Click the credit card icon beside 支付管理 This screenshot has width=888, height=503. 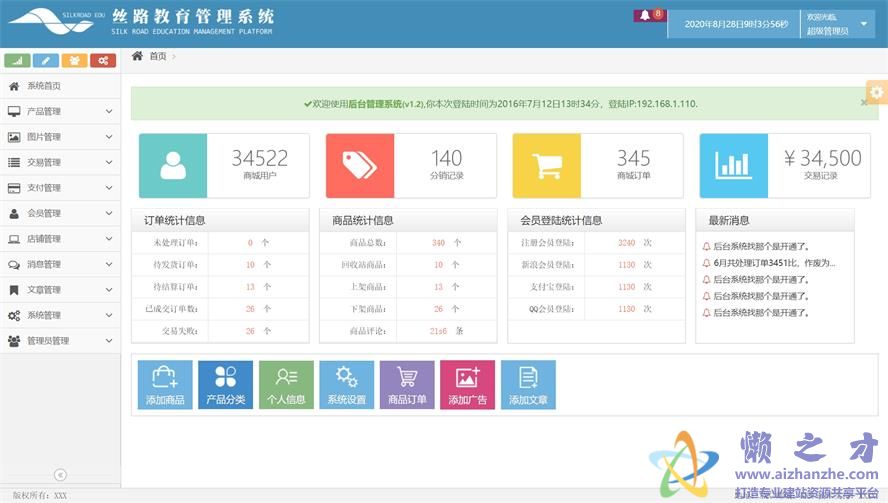coord(14,188)
